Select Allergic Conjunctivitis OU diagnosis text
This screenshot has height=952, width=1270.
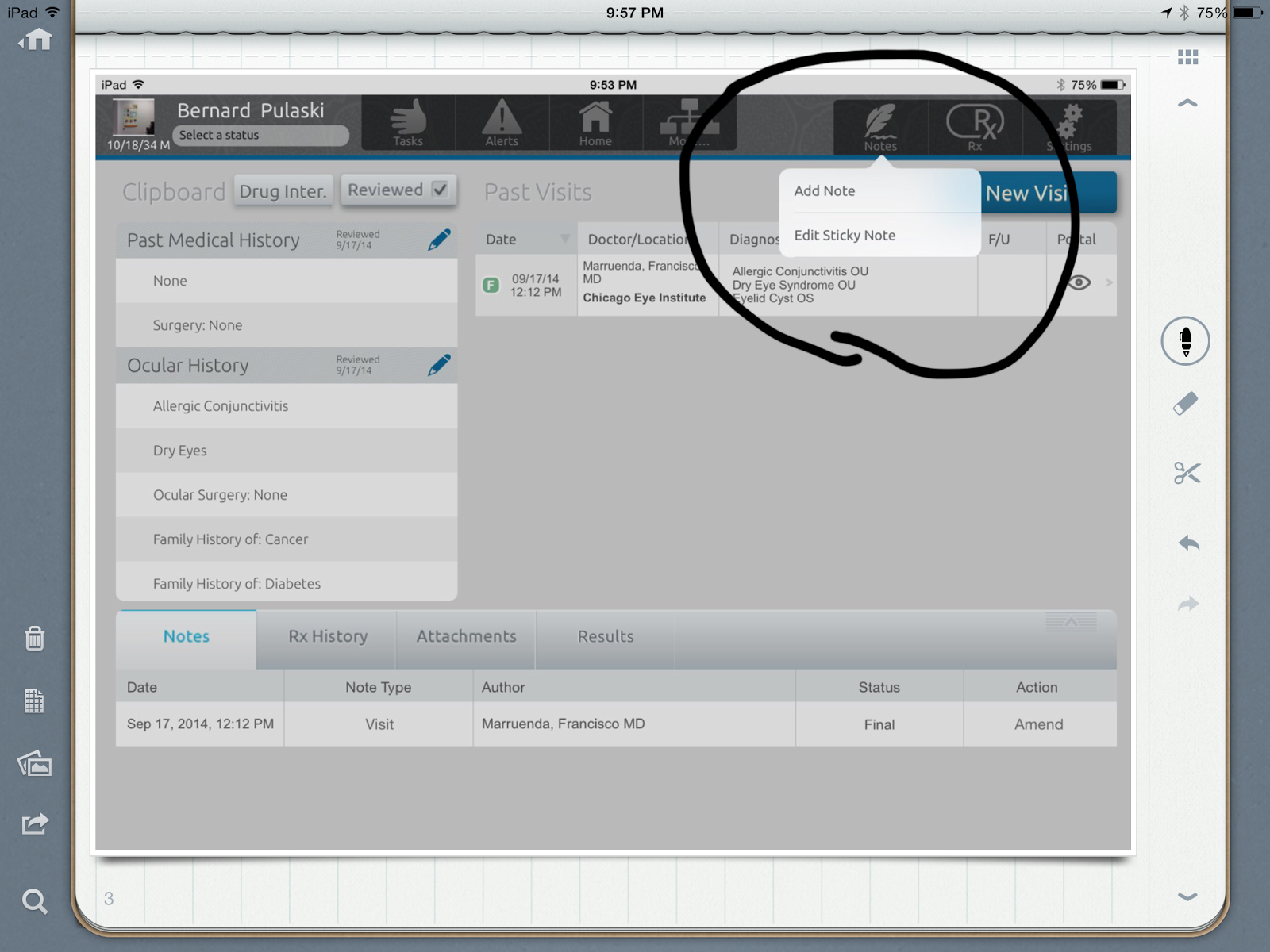[800, 271]
